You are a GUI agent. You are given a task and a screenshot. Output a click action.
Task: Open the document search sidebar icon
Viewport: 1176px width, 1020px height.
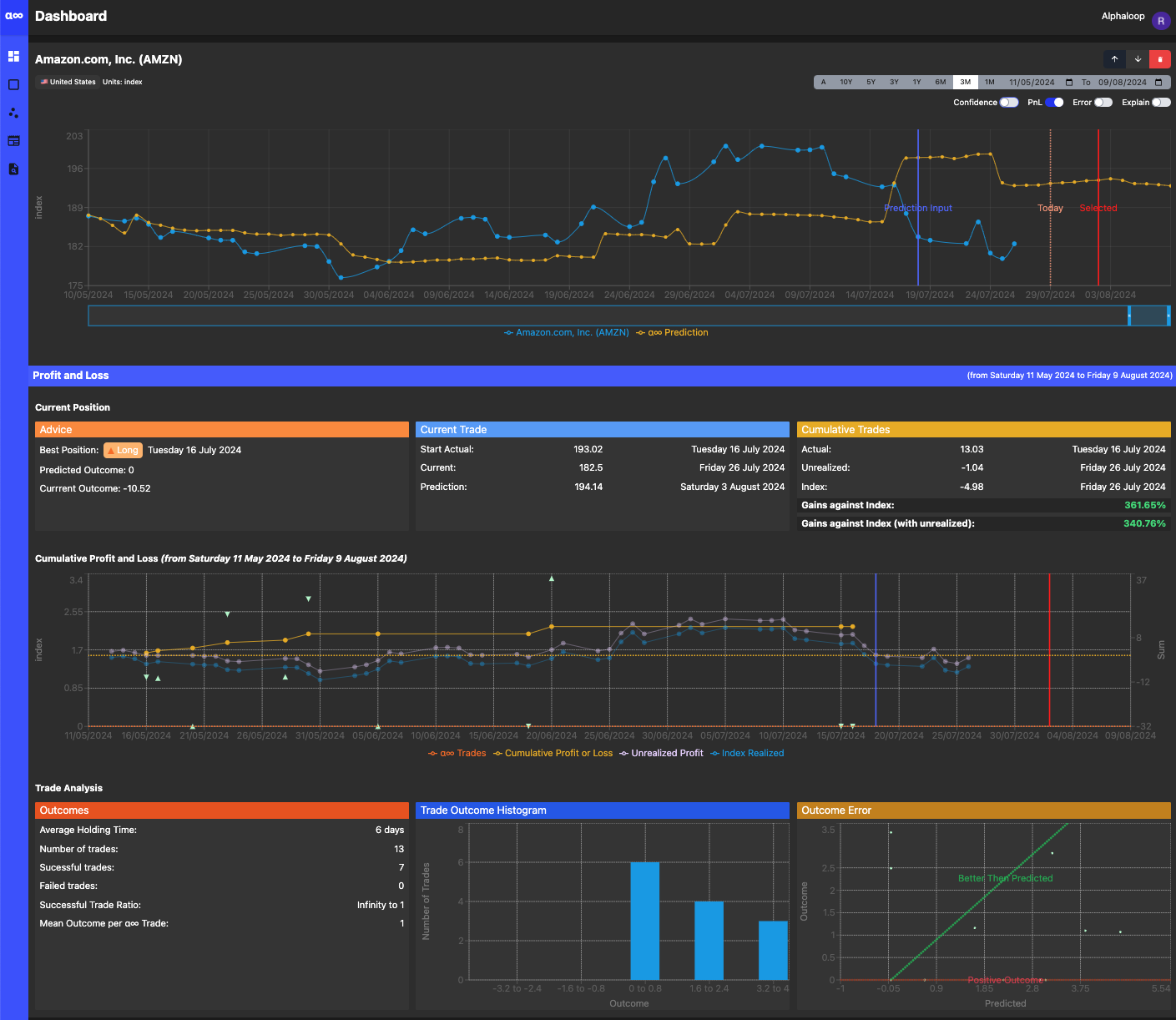click(13, 169)
